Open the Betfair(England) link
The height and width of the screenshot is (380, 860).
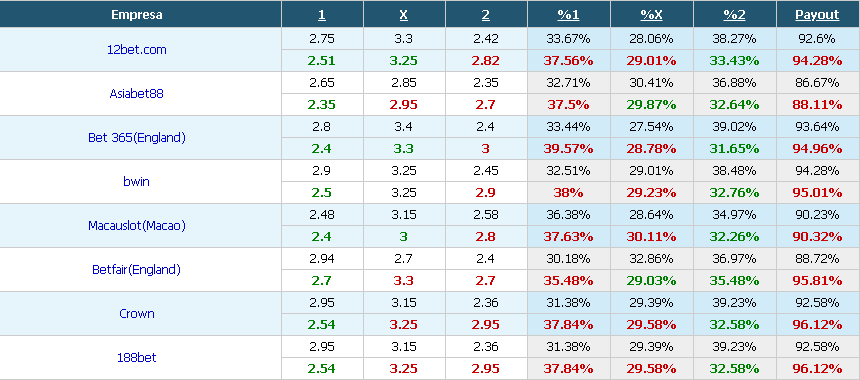(137, 269)
